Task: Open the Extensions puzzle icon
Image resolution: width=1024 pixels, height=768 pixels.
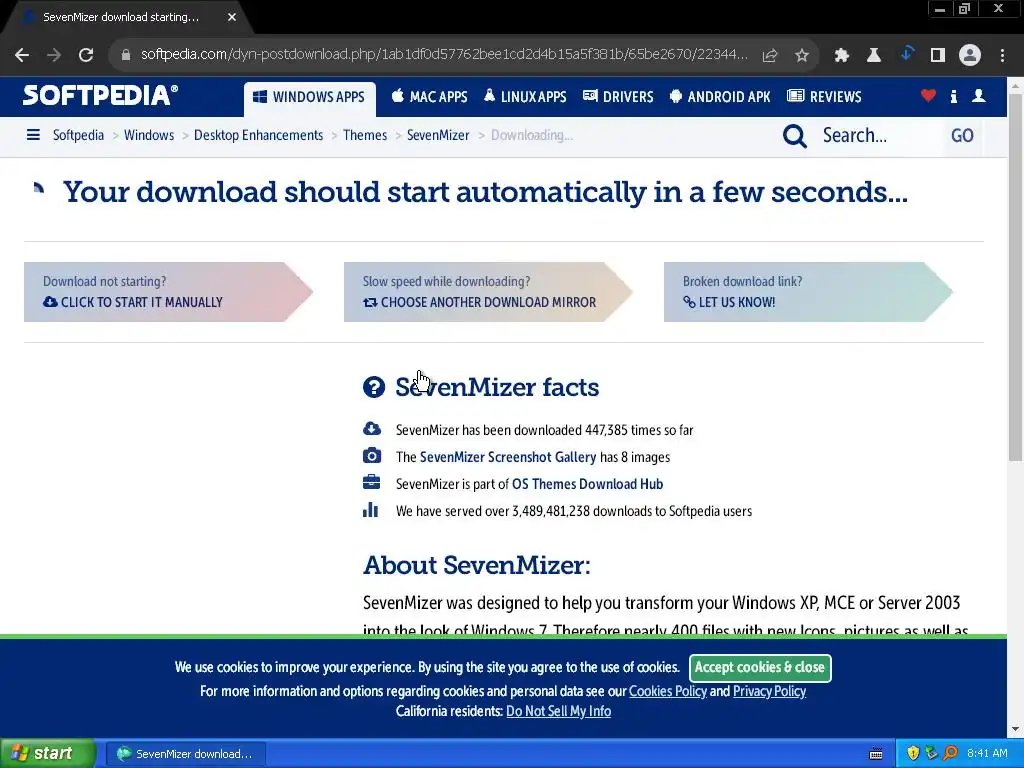Action: [842, 55]
